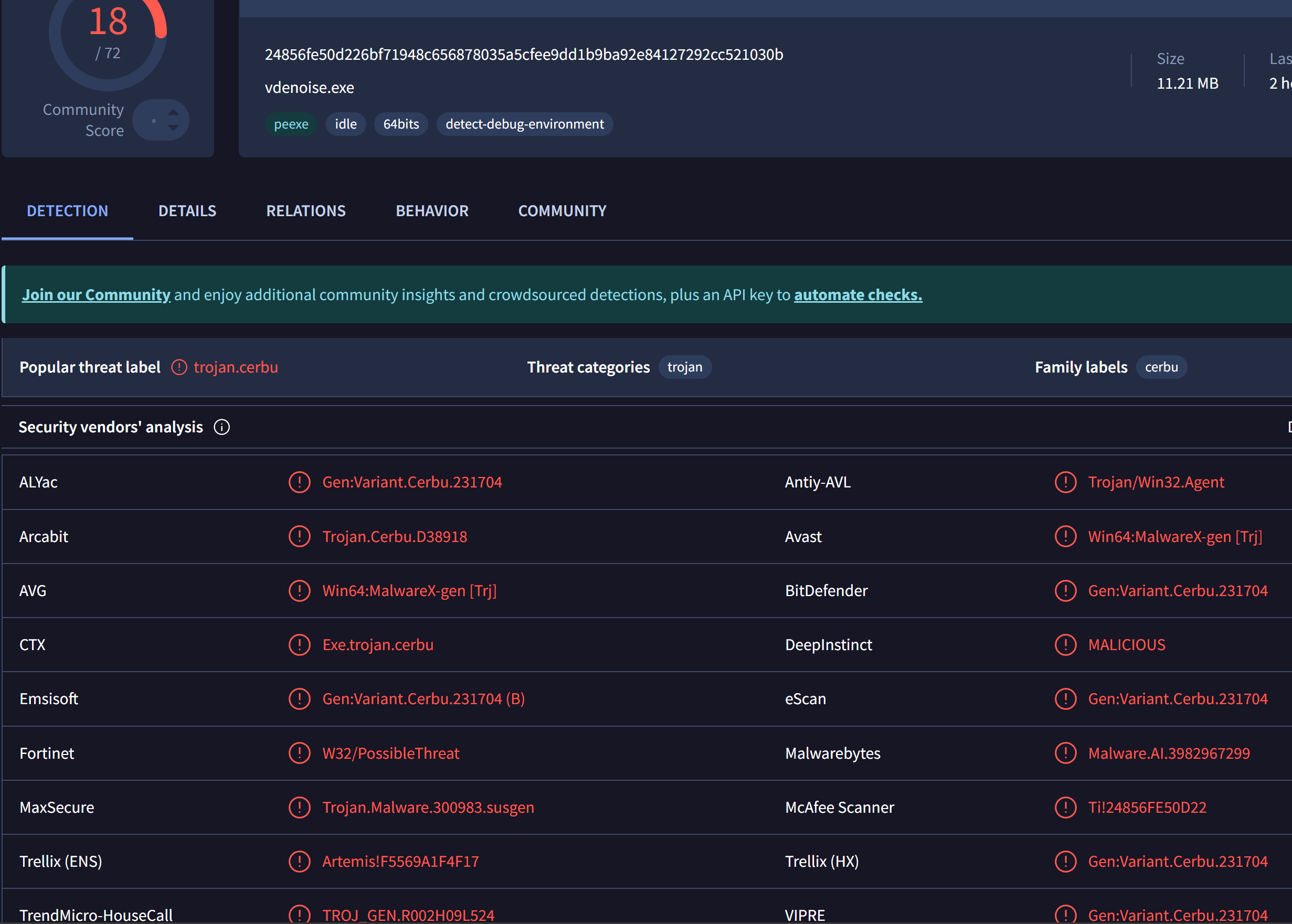Click the alert icon in ALYac row
Screen dimensions: 1292x924
(x=299, y=483)
